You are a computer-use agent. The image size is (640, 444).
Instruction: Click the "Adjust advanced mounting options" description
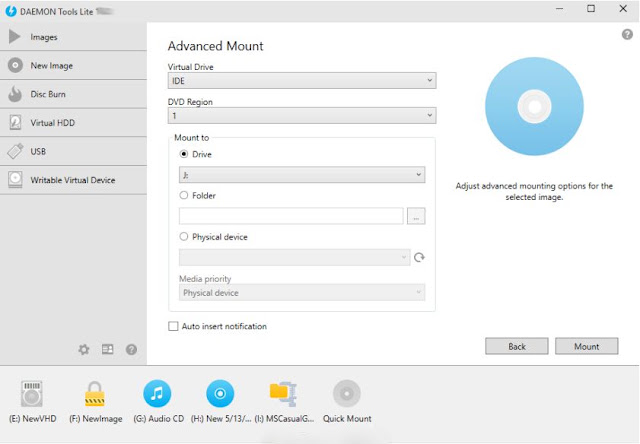pyautogui.click(x=534, y=191)
